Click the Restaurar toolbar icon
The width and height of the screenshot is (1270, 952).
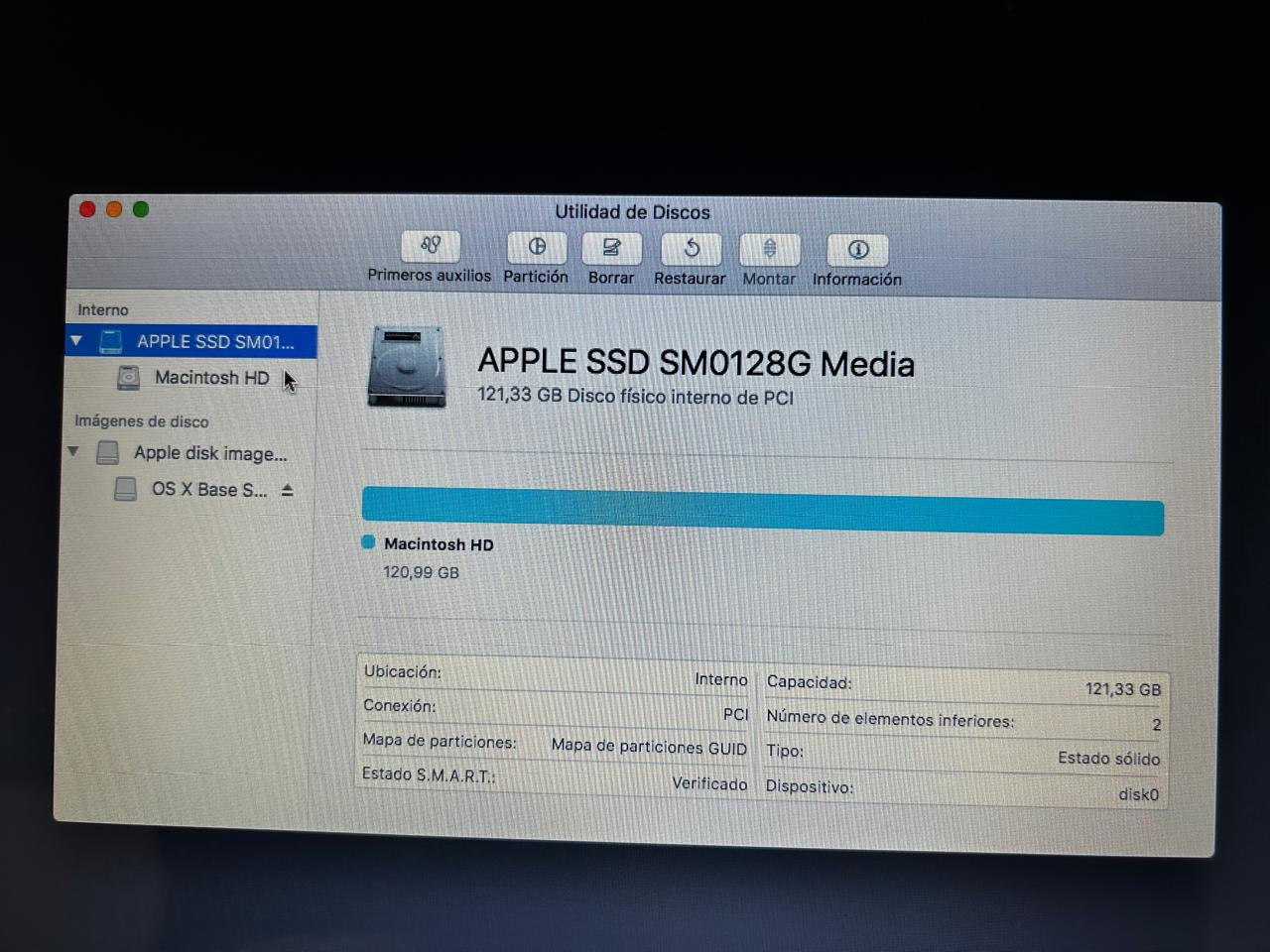tap(691, 249)
